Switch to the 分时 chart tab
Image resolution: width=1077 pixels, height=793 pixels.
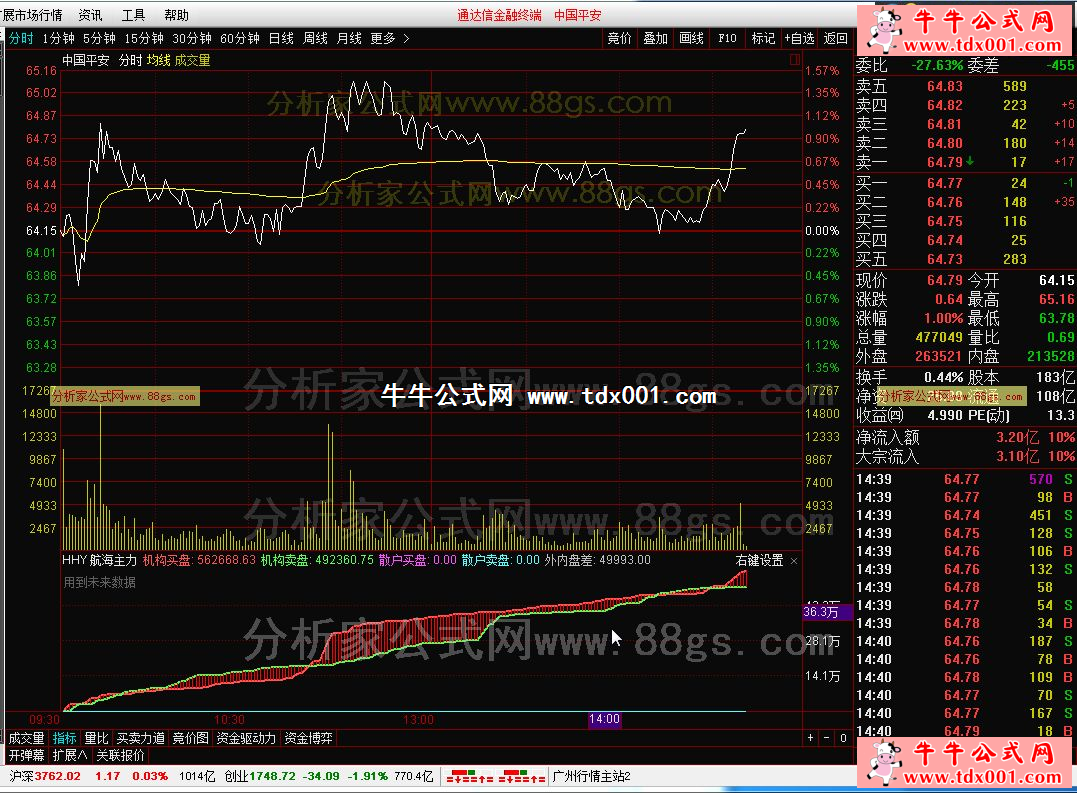point(21,38)
